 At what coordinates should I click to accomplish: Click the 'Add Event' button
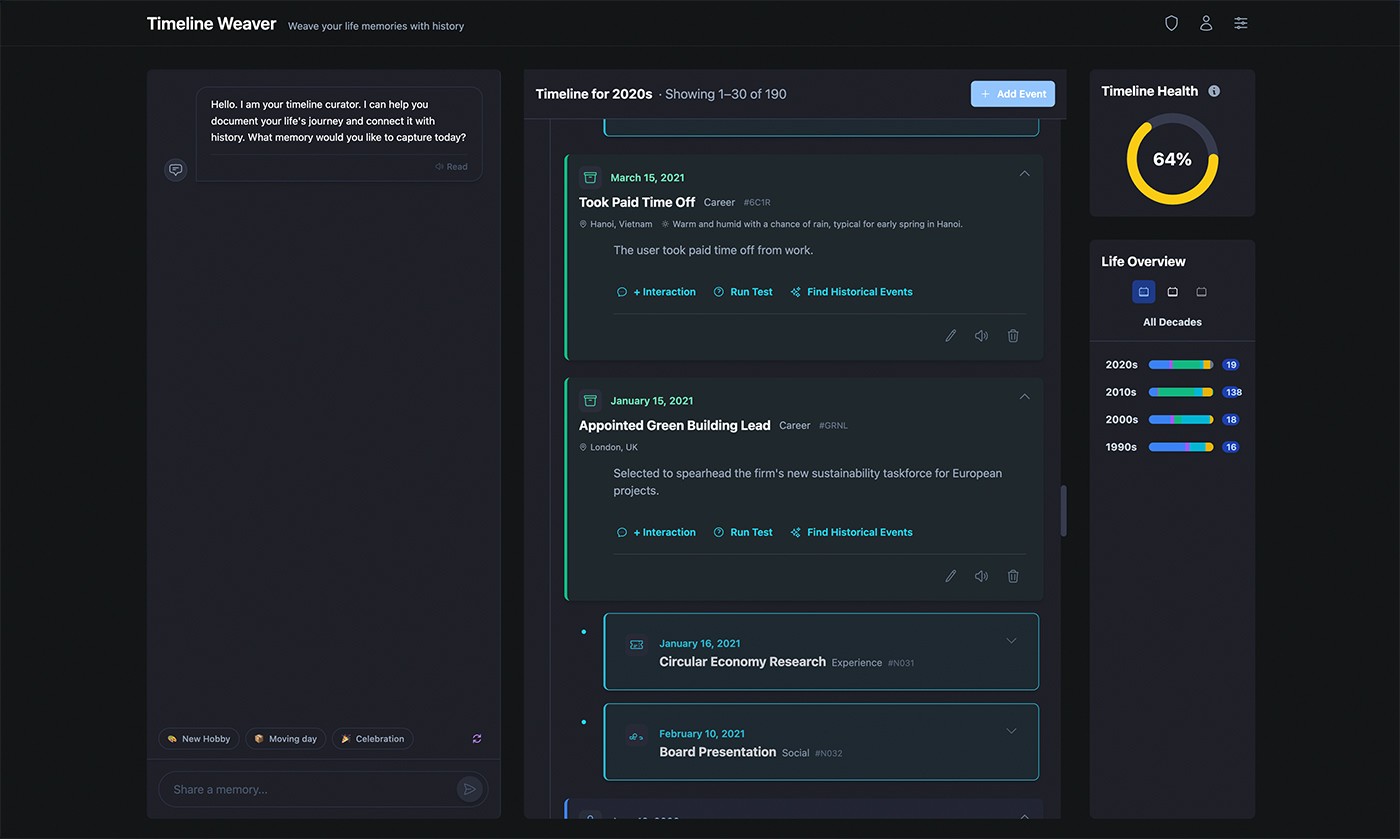tap(1012, 93)
